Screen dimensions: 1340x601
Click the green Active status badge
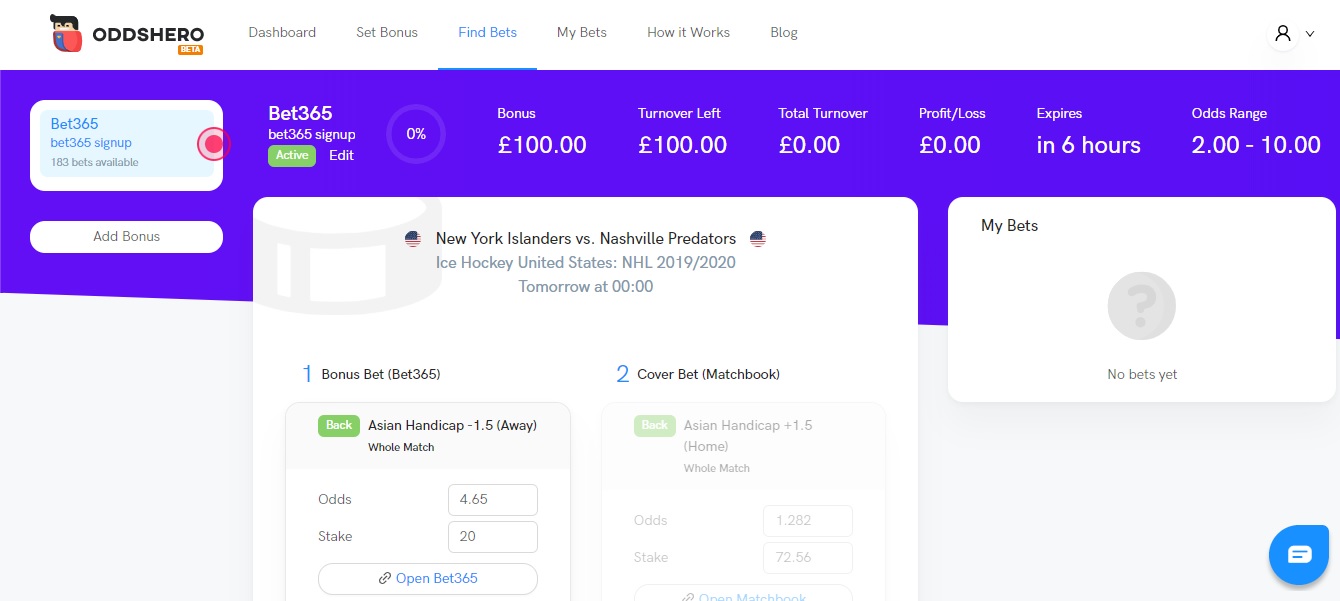tap(292, 155)
